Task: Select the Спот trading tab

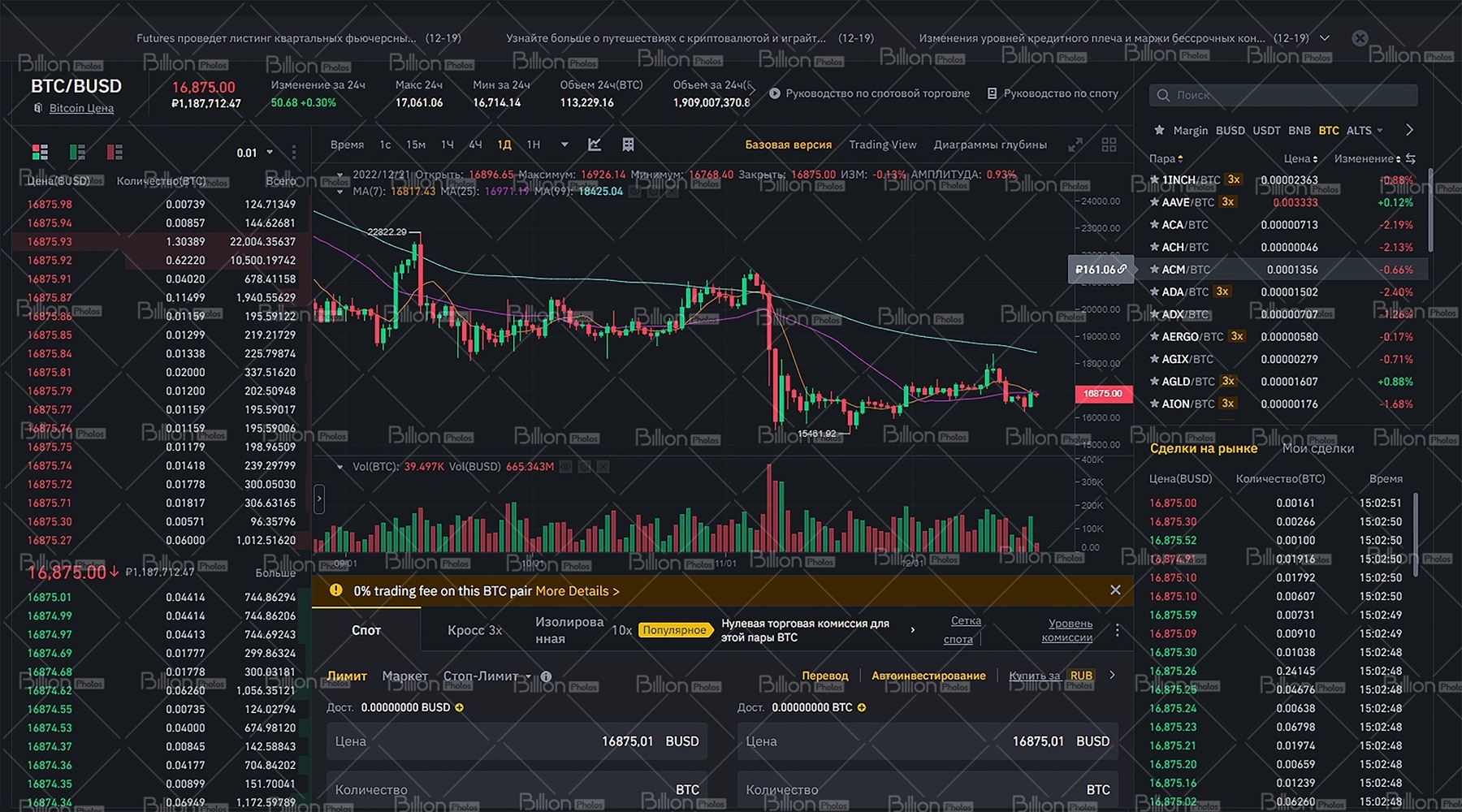Action: [x=366, y=630]
